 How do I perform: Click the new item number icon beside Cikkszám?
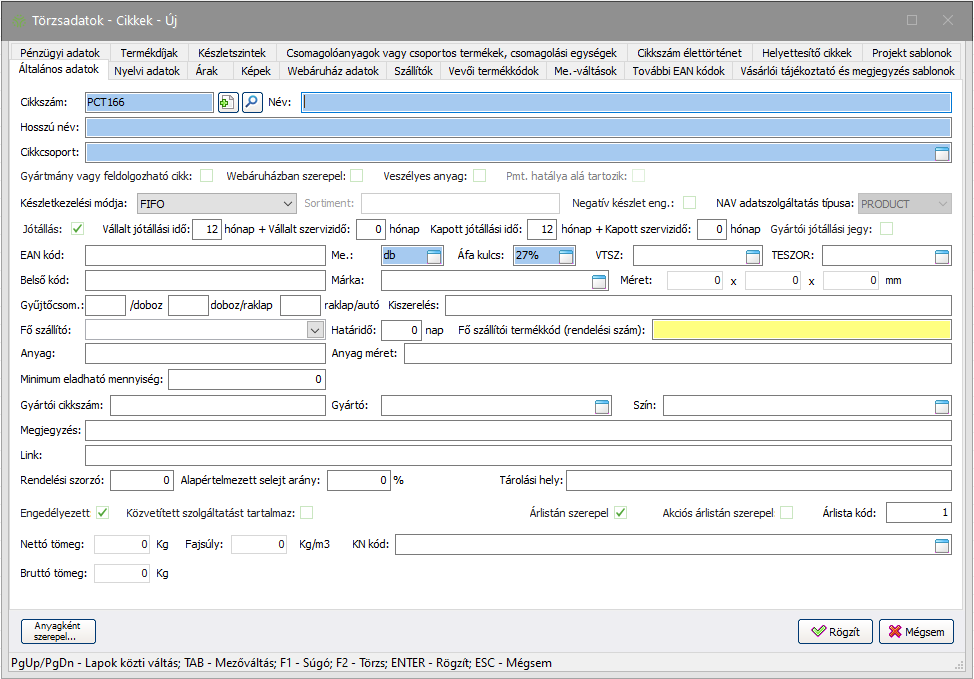click(227, 102)
